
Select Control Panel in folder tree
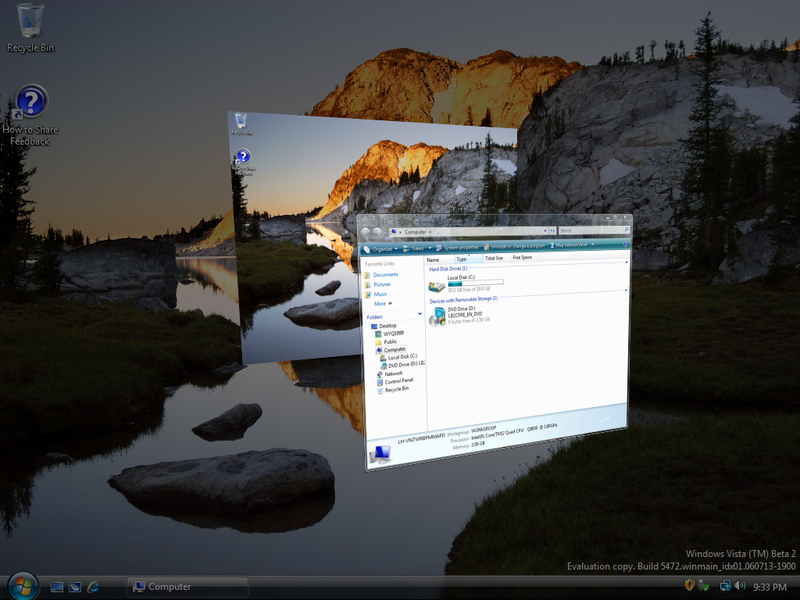tap(398, 381)
